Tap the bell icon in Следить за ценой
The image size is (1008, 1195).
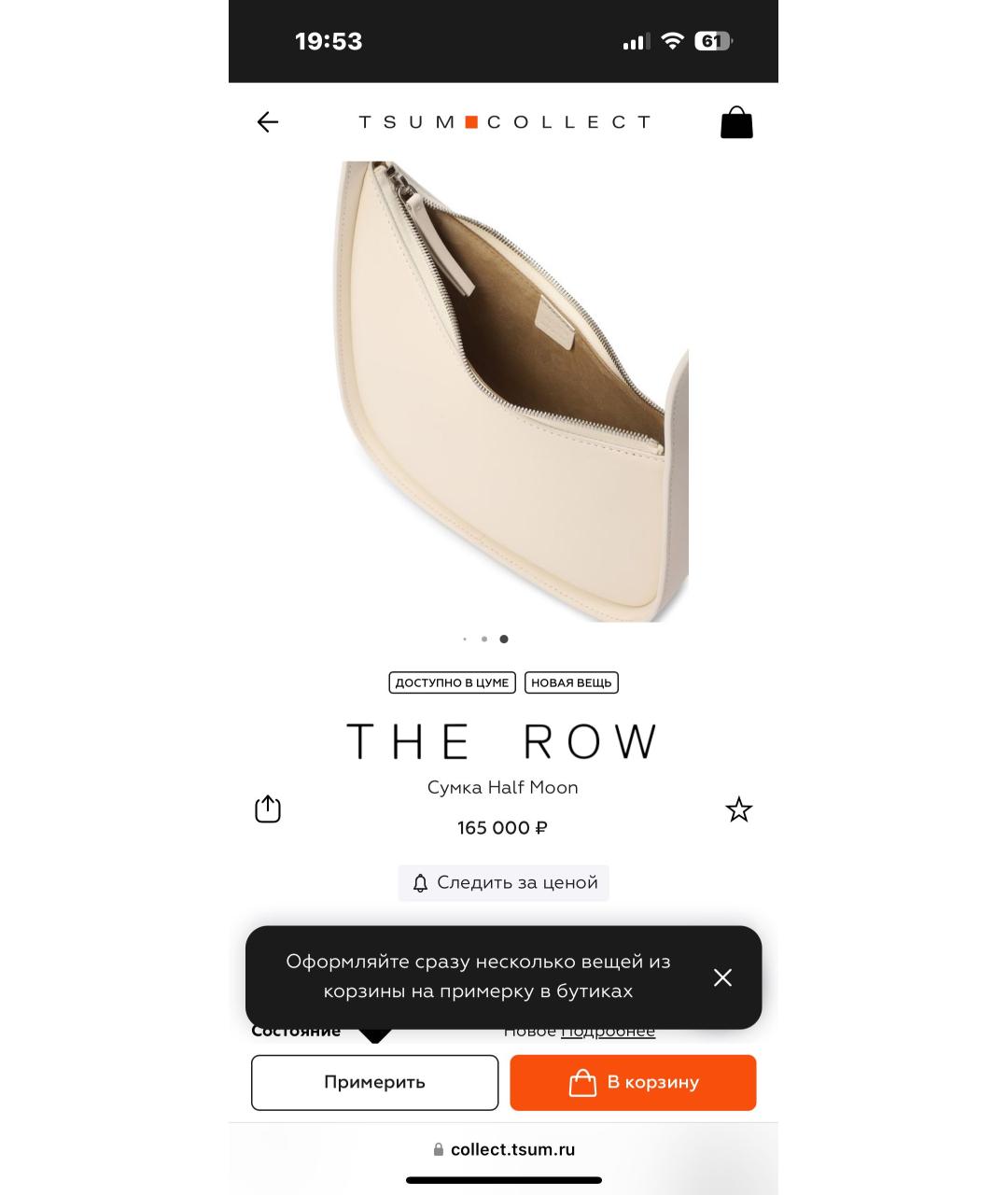click(420, 883)
